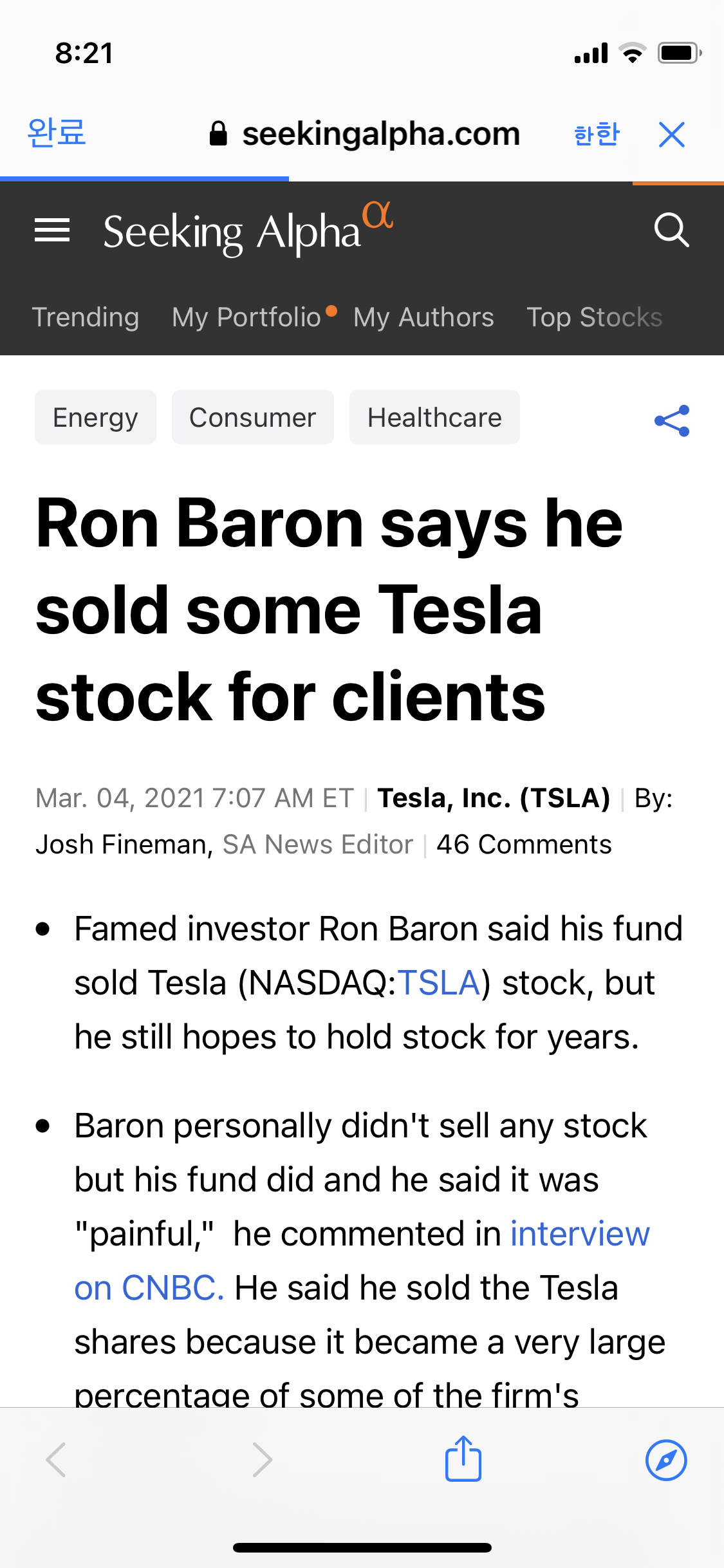Tap the 완료 done button

tap(57, 133)
